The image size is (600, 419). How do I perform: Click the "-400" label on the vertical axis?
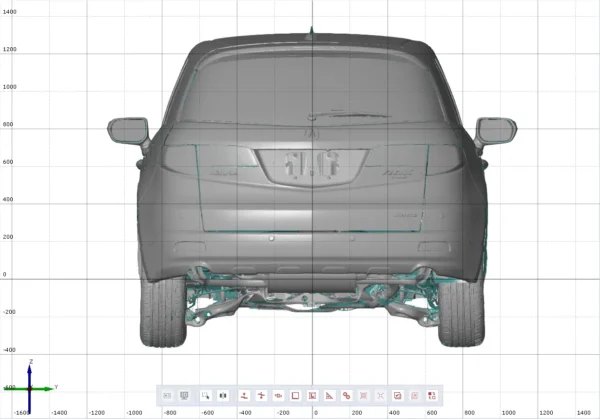10,350
